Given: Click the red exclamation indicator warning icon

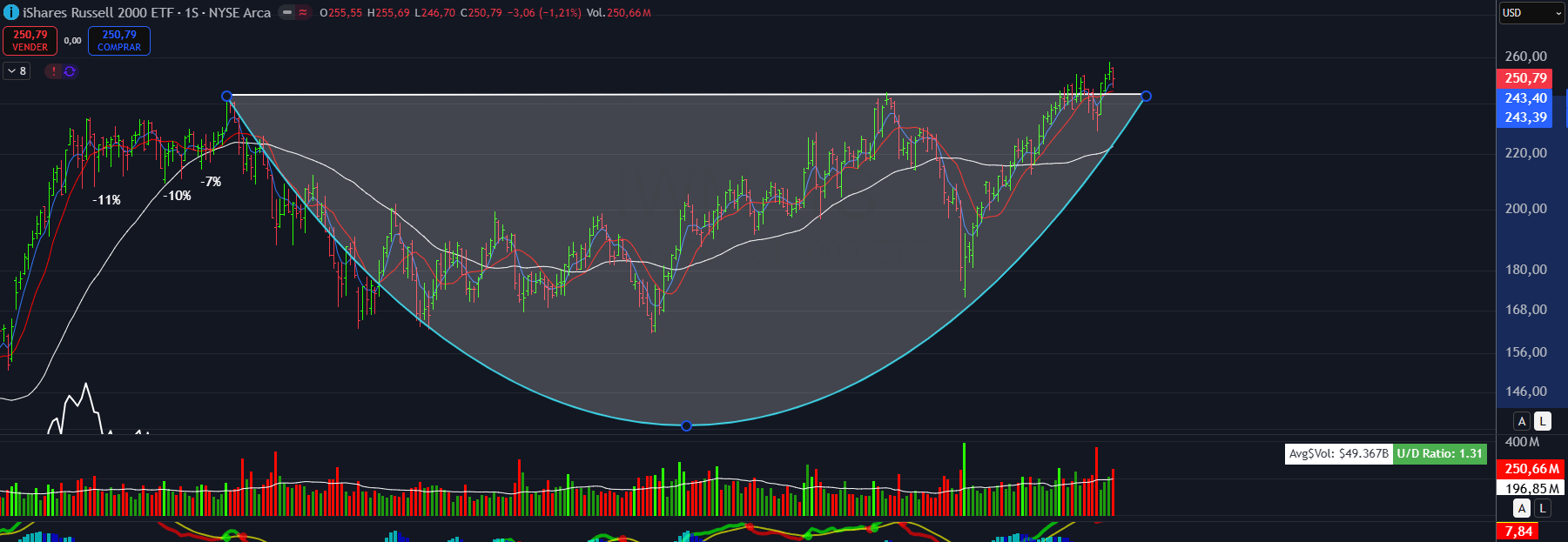Looking at the screenshot, I should point(54,71).
